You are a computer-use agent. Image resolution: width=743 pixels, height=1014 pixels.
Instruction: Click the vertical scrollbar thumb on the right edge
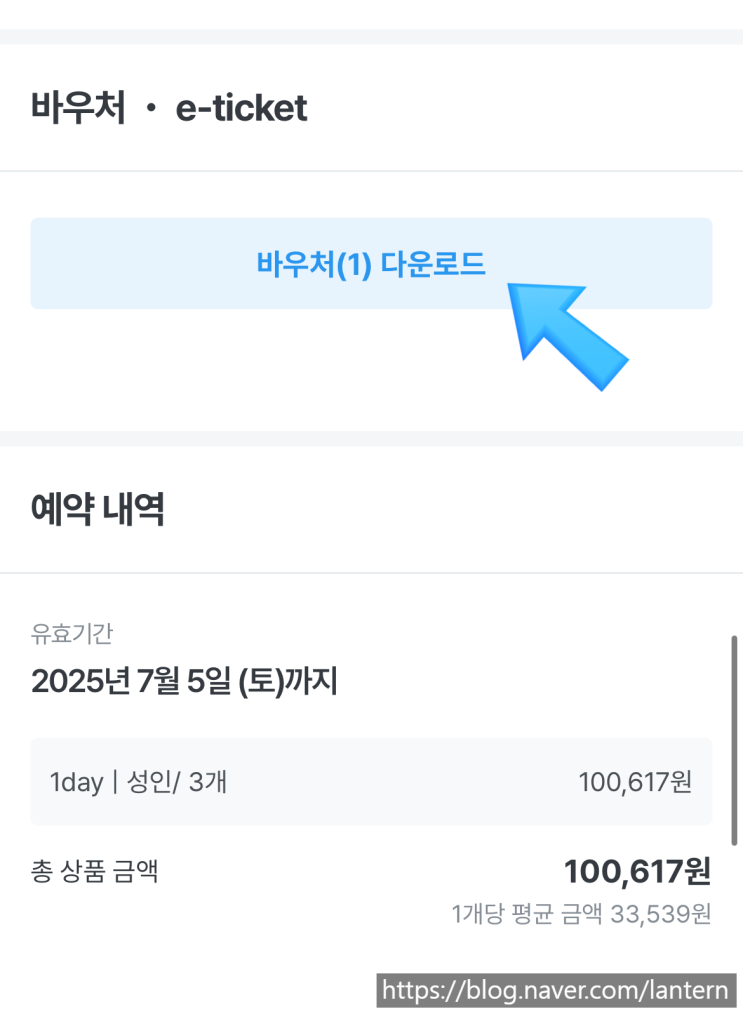click(735, 740)
